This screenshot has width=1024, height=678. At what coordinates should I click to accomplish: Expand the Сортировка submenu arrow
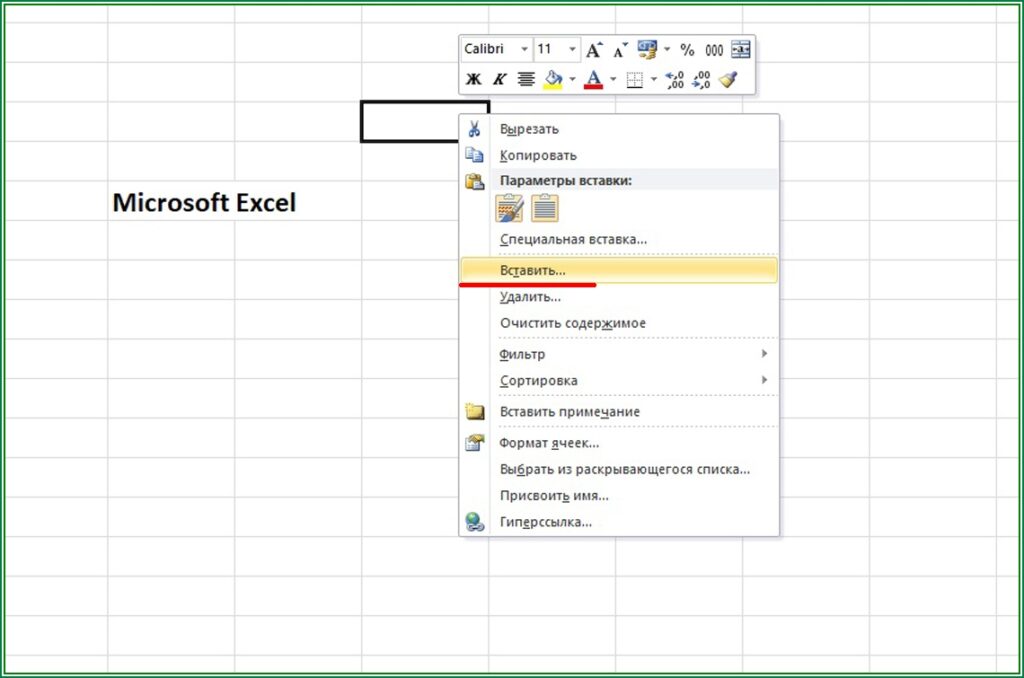click(x=764, y=379)
